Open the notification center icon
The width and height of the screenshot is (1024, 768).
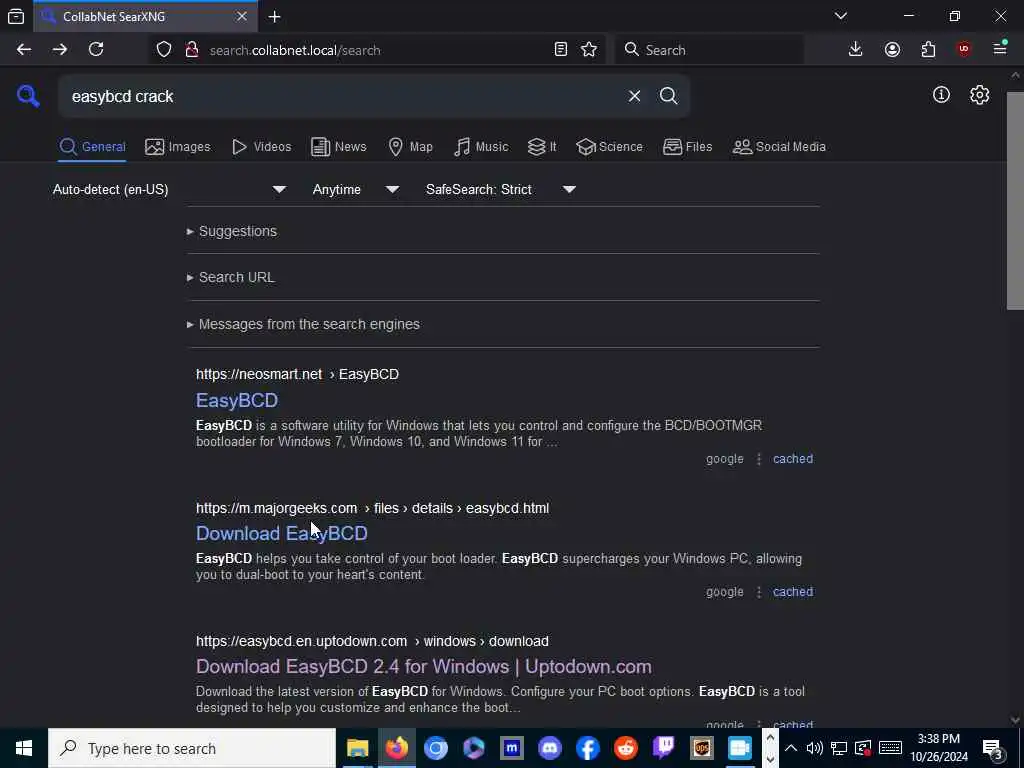click(993, 749)
